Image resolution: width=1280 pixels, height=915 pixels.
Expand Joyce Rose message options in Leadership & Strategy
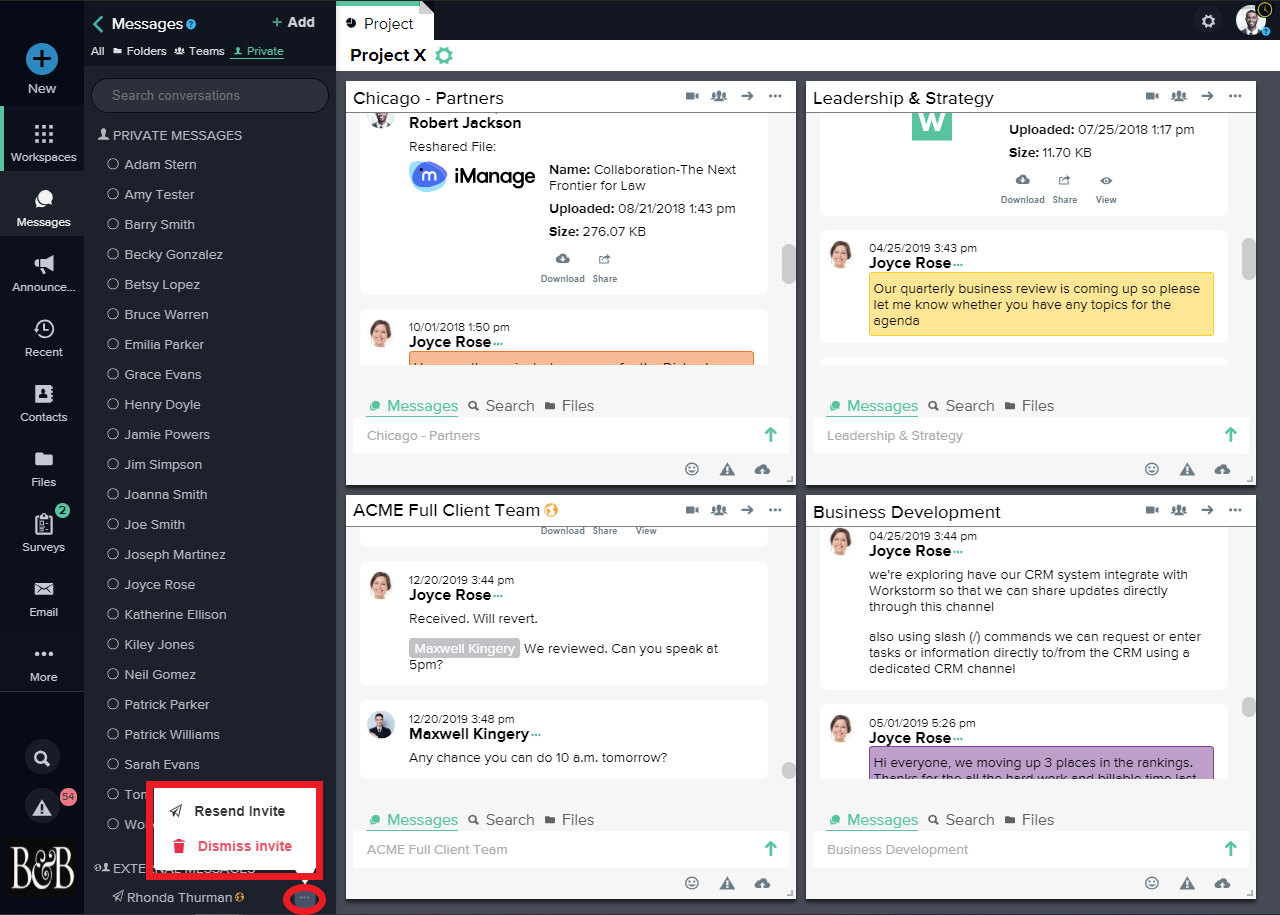point(957,265)
